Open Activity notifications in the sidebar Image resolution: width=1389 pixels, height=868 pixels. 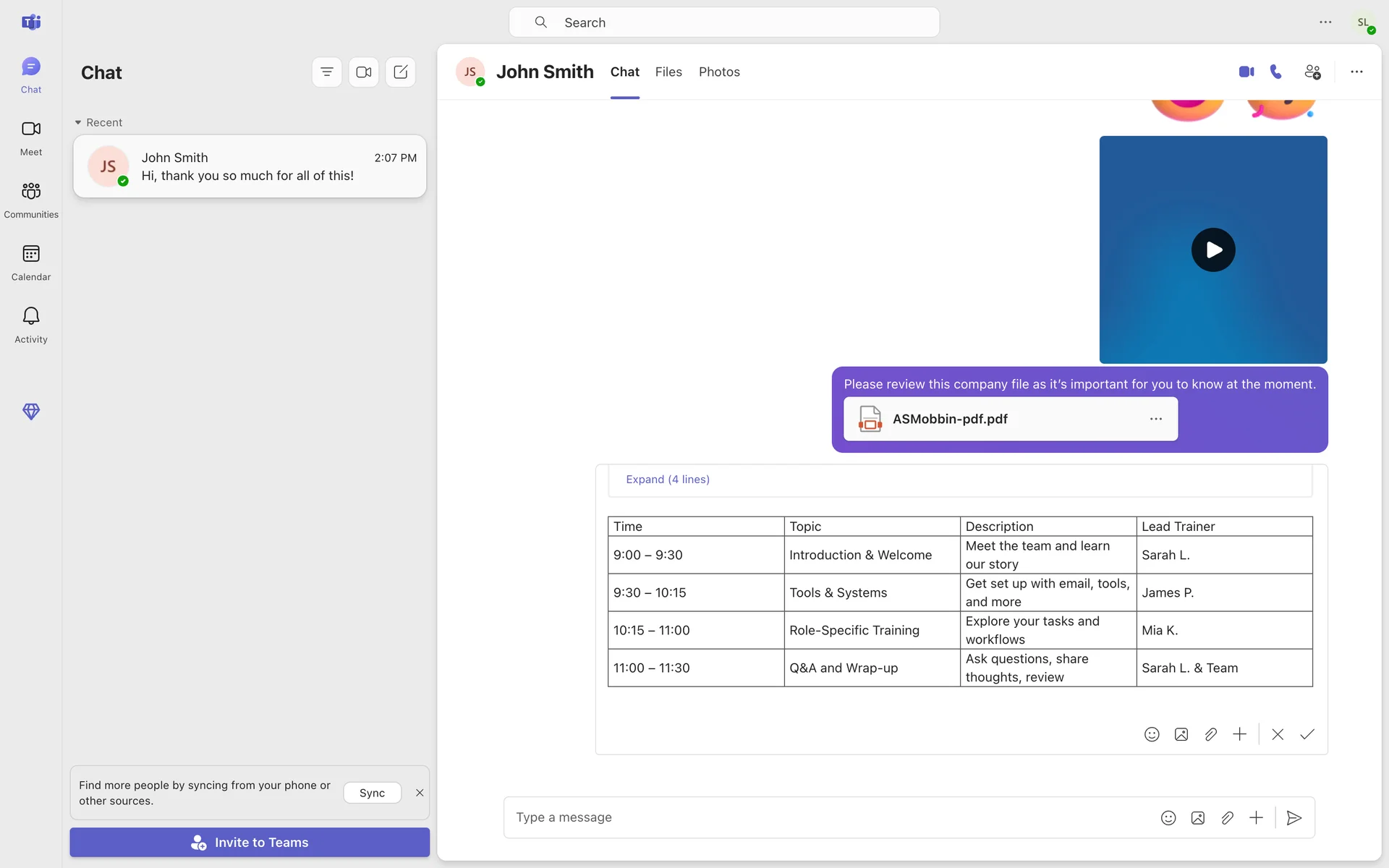coord(31,324)
